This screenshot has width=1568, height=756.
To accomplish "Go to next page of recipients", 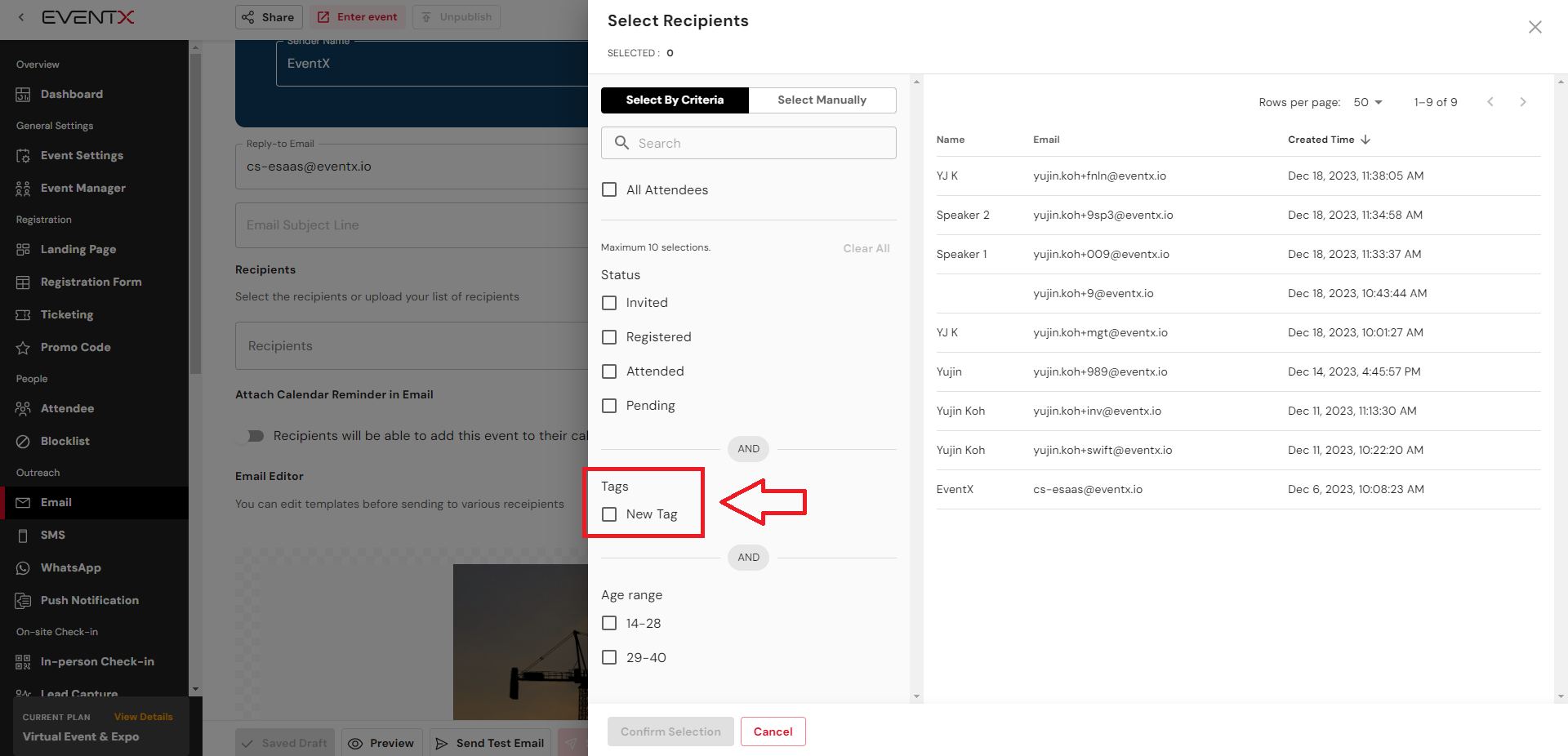I will 1522,102.
